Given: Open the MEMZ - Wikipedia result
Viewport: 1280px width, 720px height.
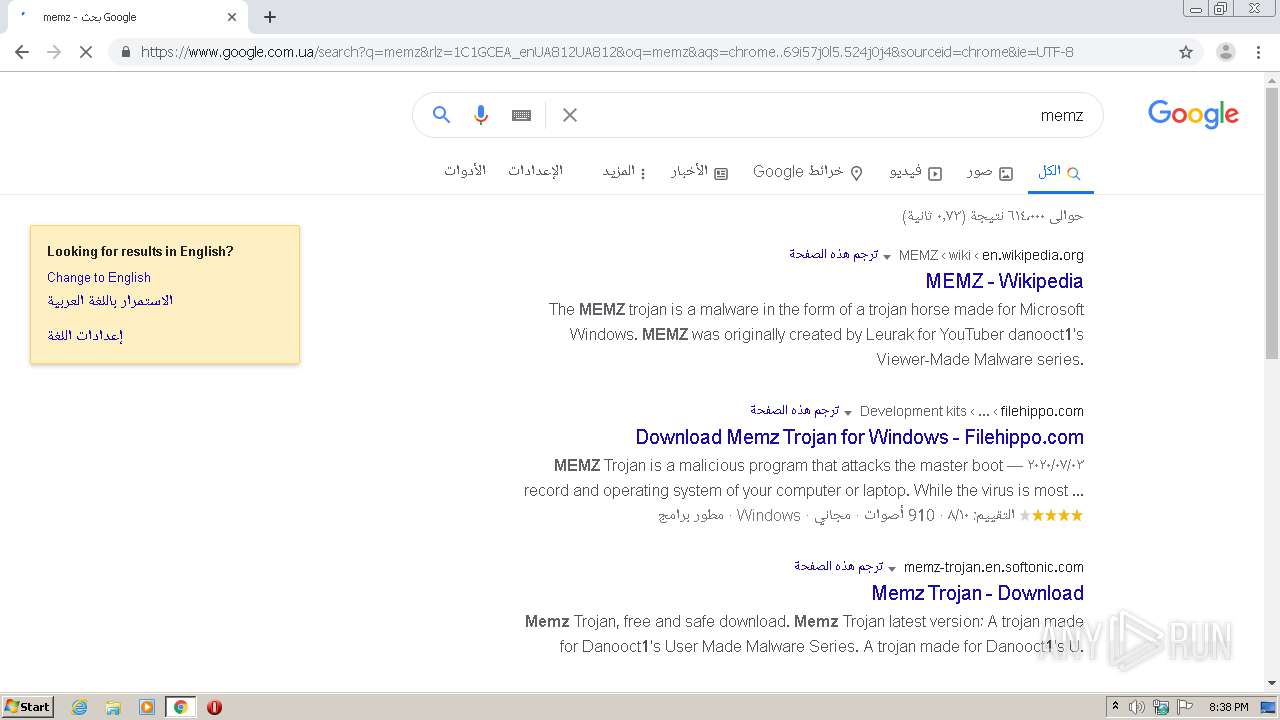Looking at the screenshot, I should click(x=1004, y=281).
